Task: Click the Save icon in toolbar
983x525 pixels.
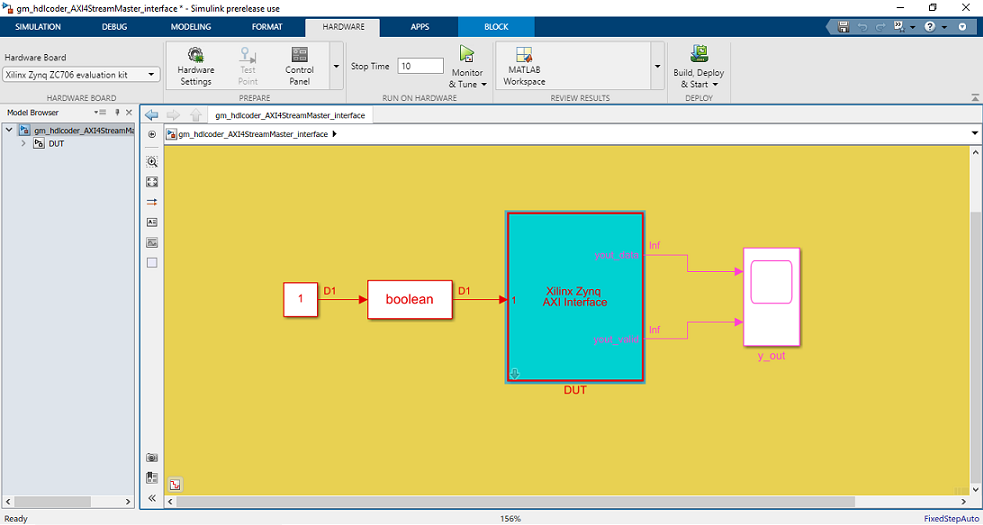Action: click(843, 27)
